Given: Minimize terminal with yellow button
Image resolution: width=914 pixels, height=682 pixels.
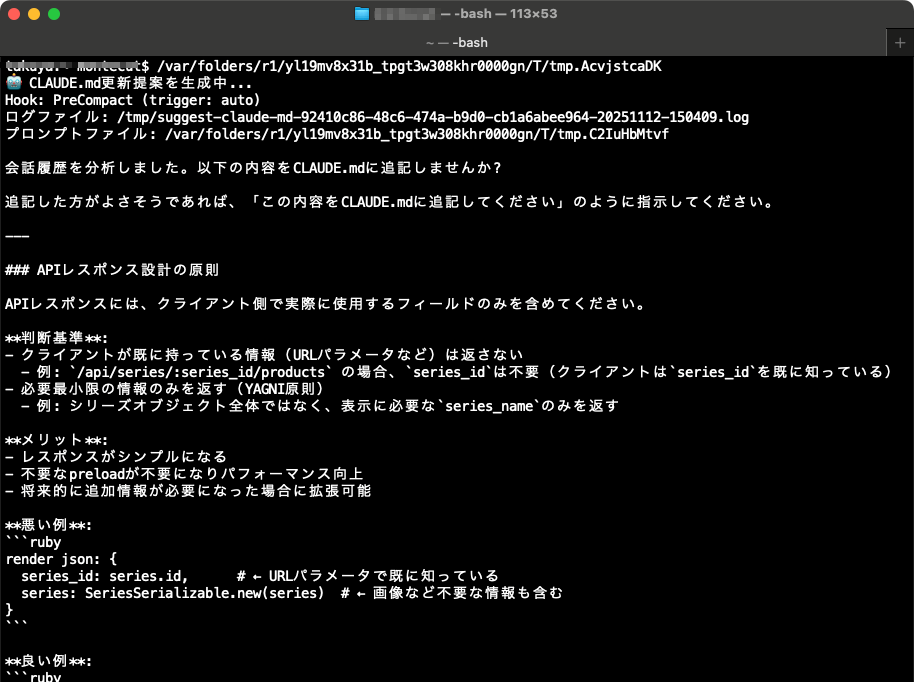Looking at the screenshot, I should 34,14.
